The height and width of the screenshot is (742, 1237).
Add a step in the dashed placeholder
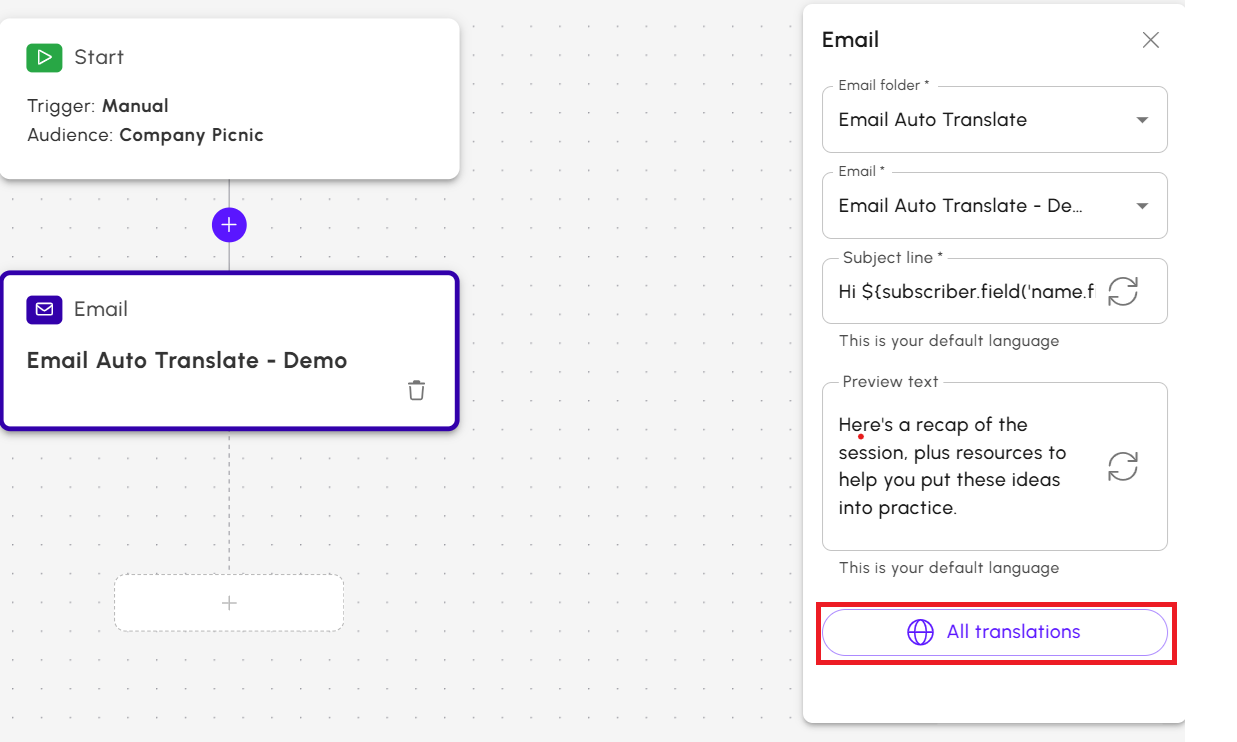[229, 603]
